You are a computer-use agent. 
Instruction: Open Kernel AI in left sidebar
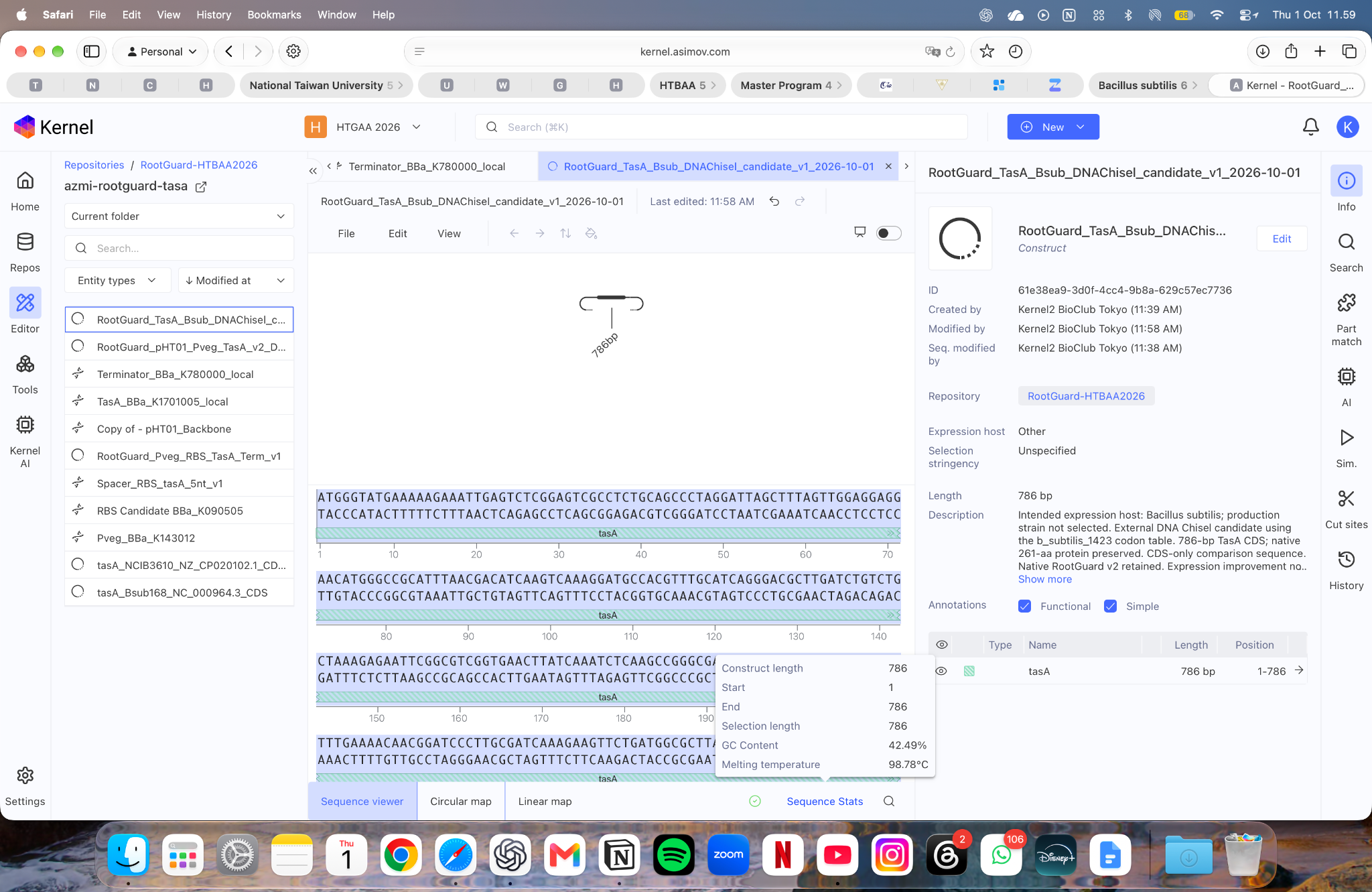click(x=25, y=441)
